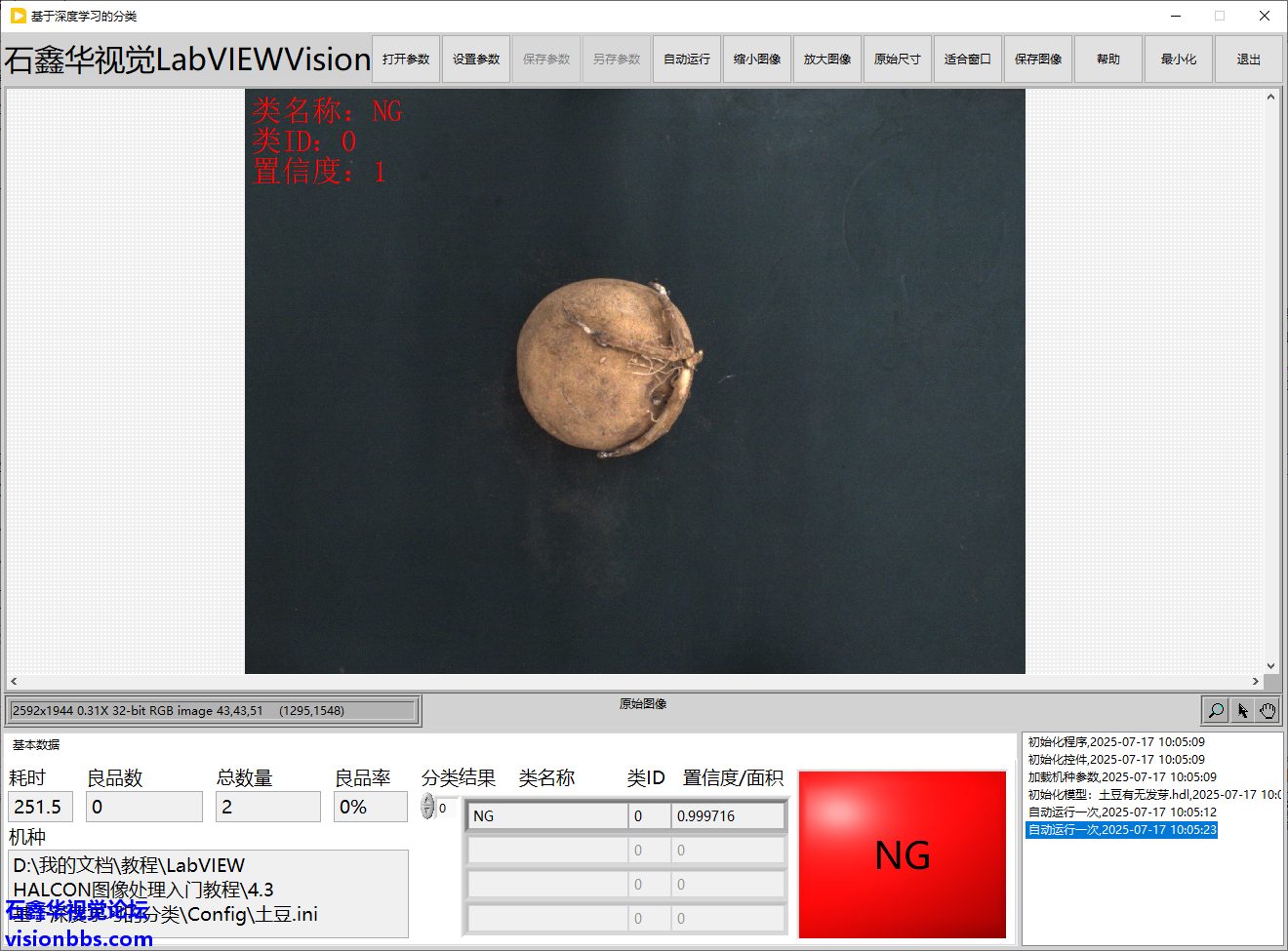
Task: Click the horizontal scroll right arrow
Action: tap(1256, 681)
